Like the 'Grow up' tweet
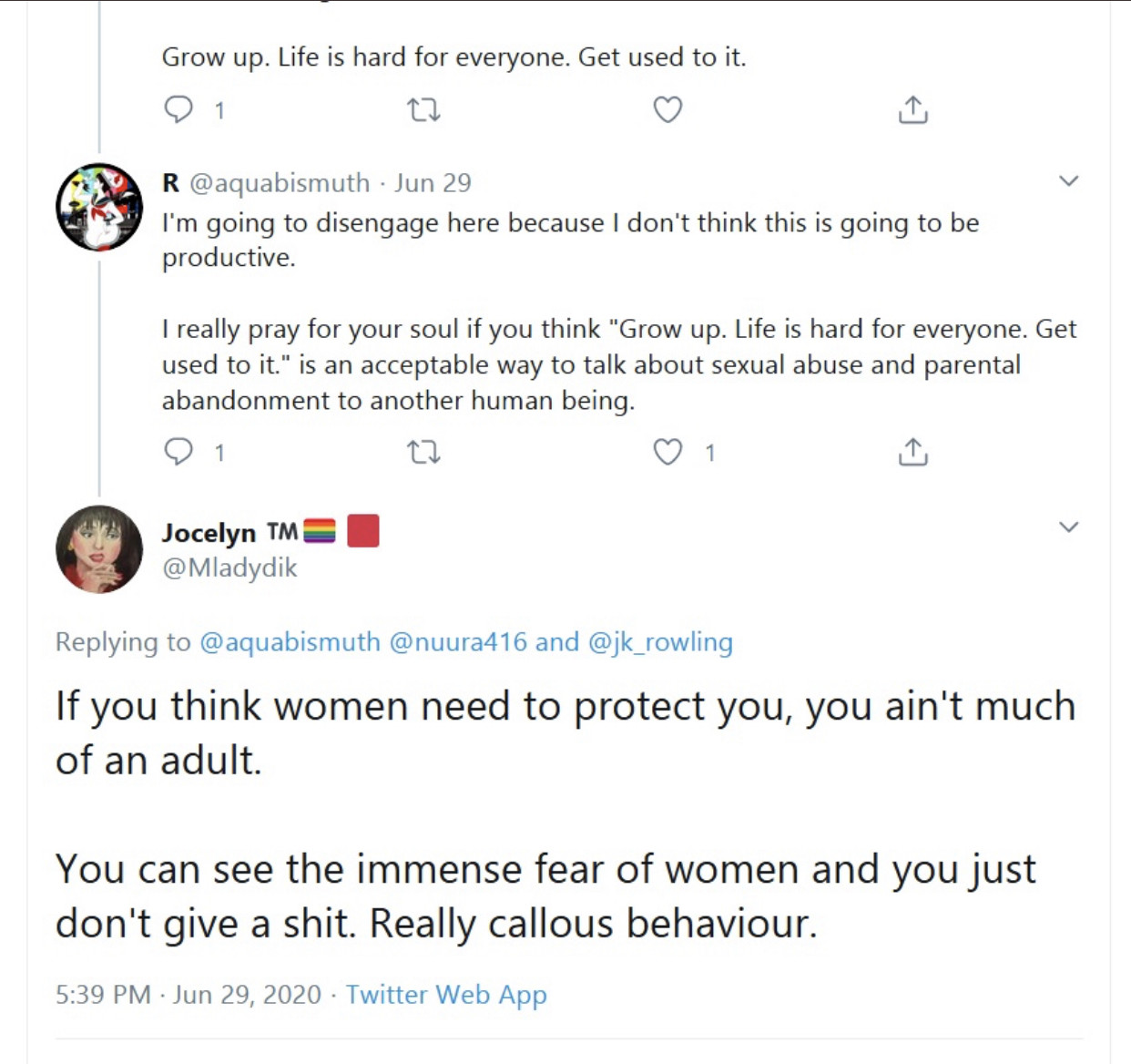The height and width of the screenshot is (1064, 1131). (x=667, y=110)
